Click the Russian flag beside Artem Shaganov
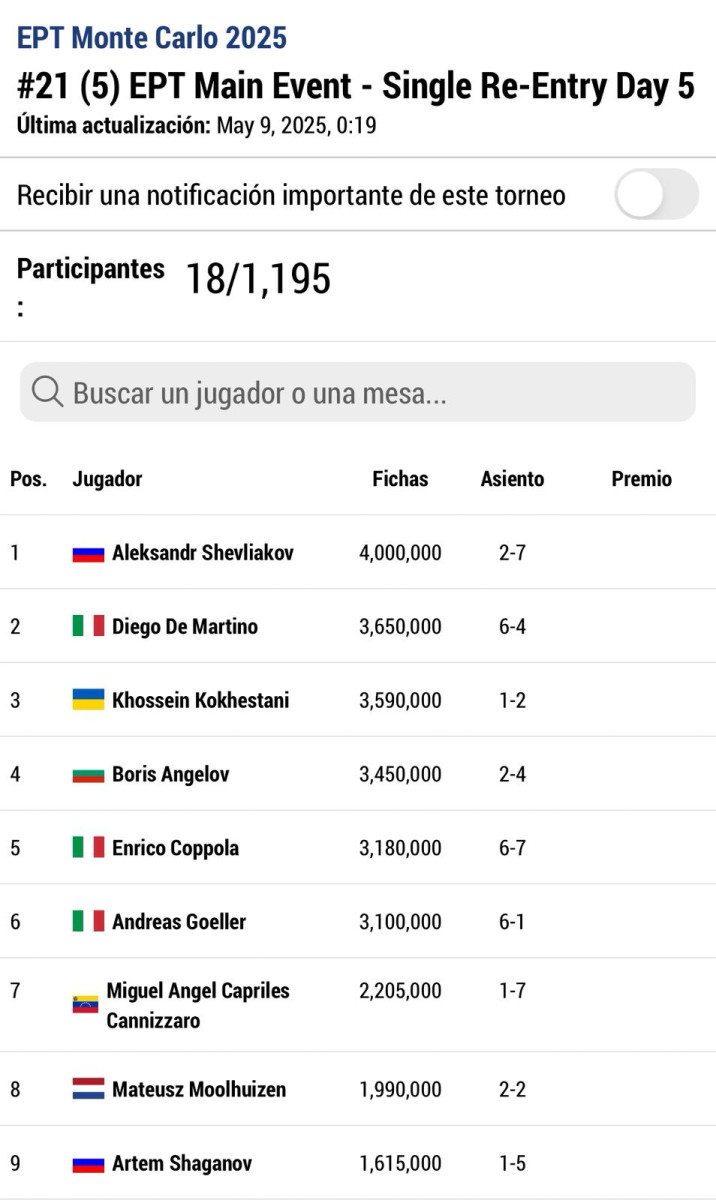Image resolution: width=716 pixels, height=1200 pixels. tap(88, 1164)
